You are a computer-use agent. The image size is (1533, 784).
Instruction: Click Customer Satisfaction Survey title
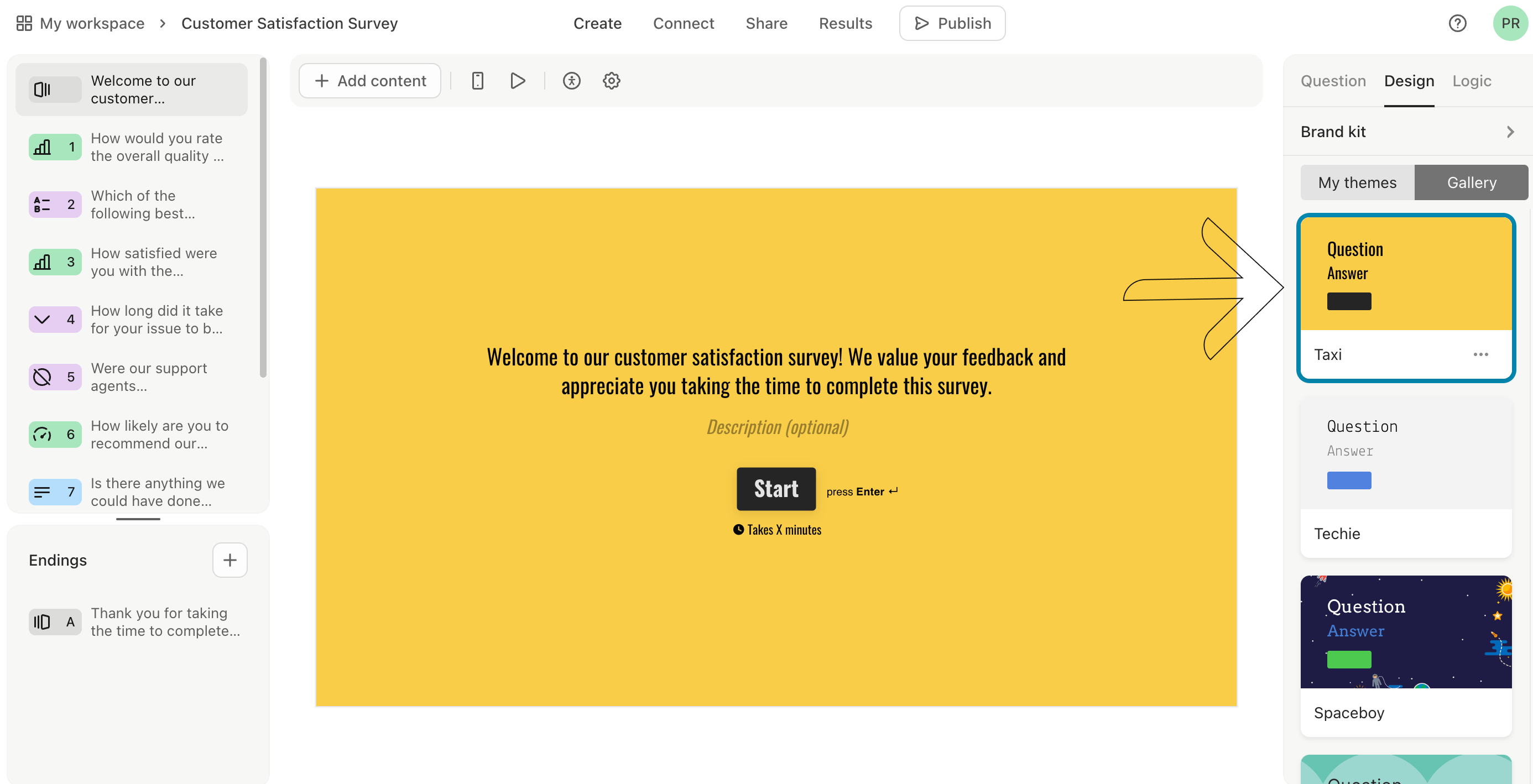(x=289, y=23)
